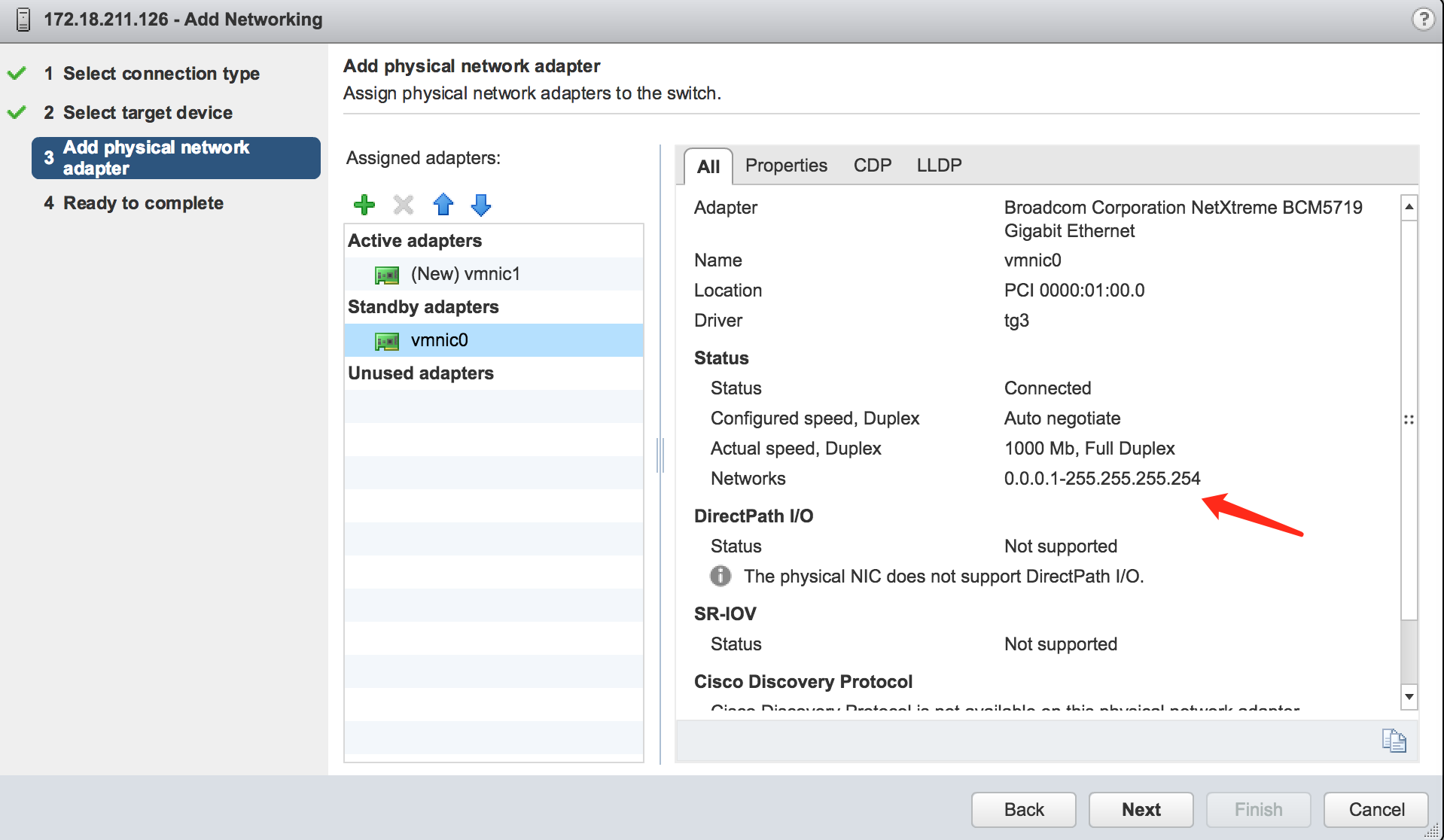Add a physical network adapter with the green plus
This screenshot has height=840, width=1444.
pyautogui.click(x=364, y=204)
